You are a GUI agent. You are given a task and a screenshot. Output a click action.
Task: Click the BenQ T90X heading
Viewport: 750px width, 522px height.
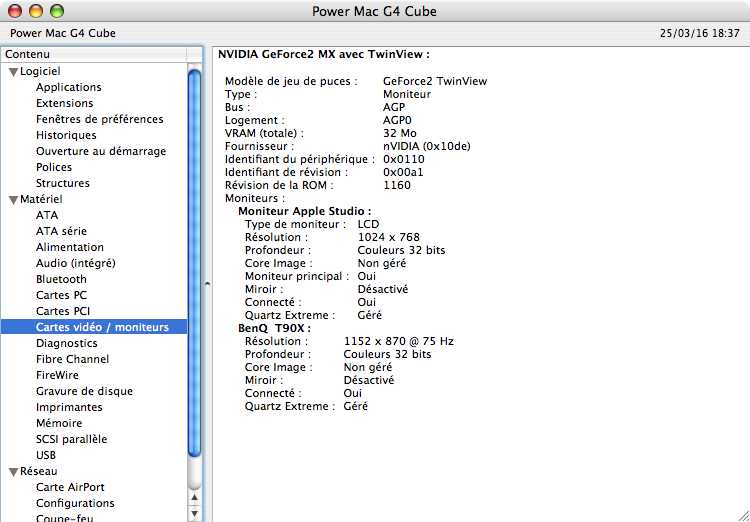(275, 328)
